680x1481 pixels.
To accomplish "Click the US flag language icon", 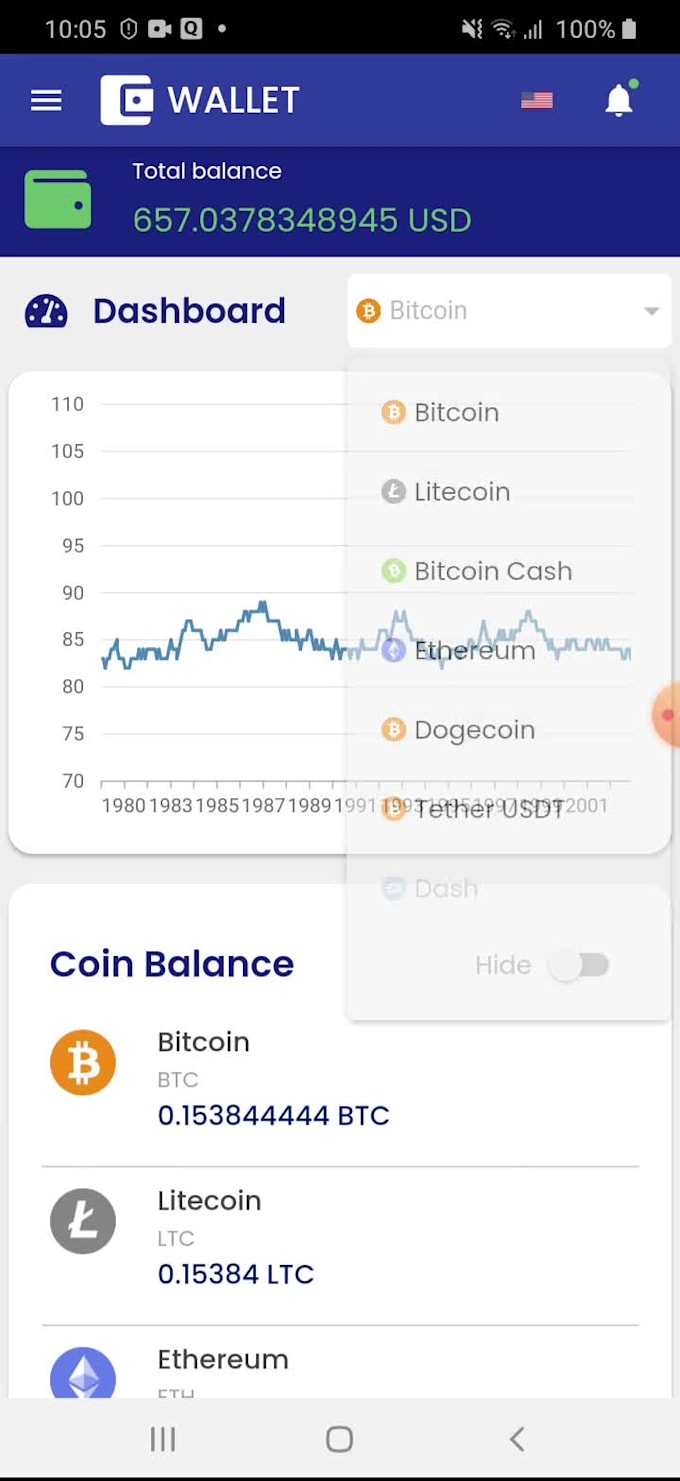I will coord(536,99).
